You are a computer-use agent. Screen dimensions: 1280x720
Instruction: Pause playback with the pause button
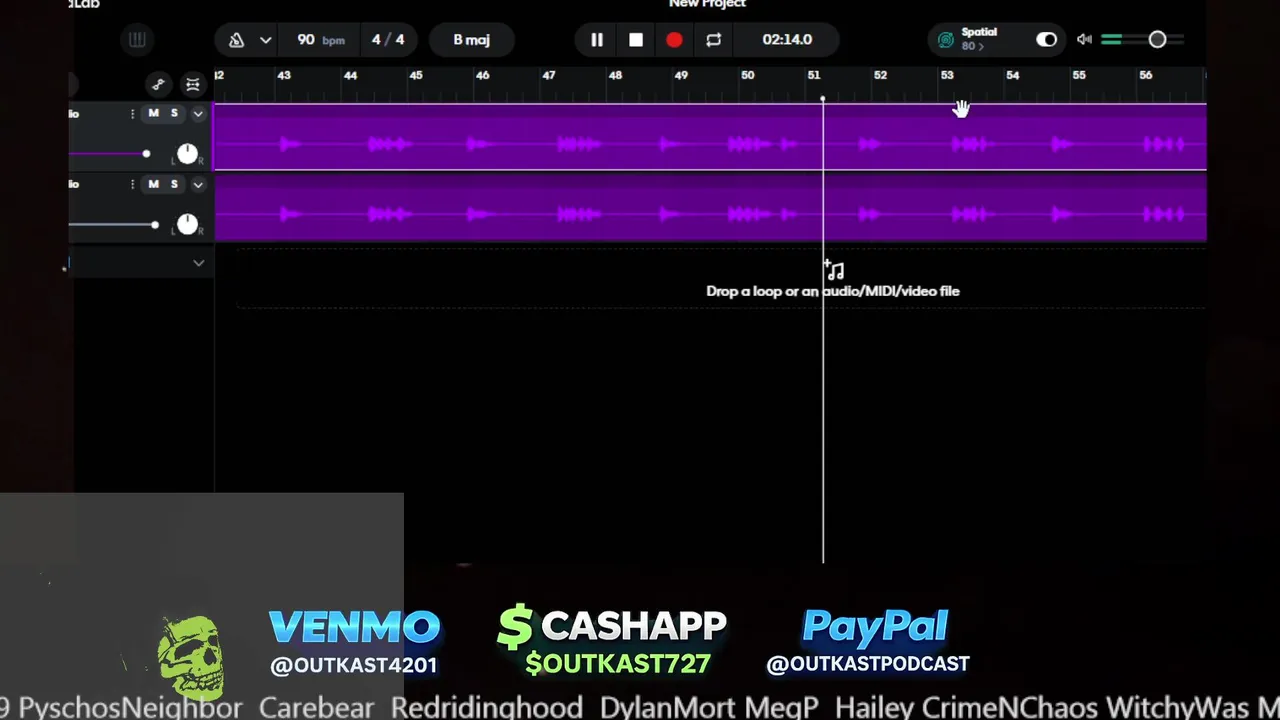tap(597, 40)
